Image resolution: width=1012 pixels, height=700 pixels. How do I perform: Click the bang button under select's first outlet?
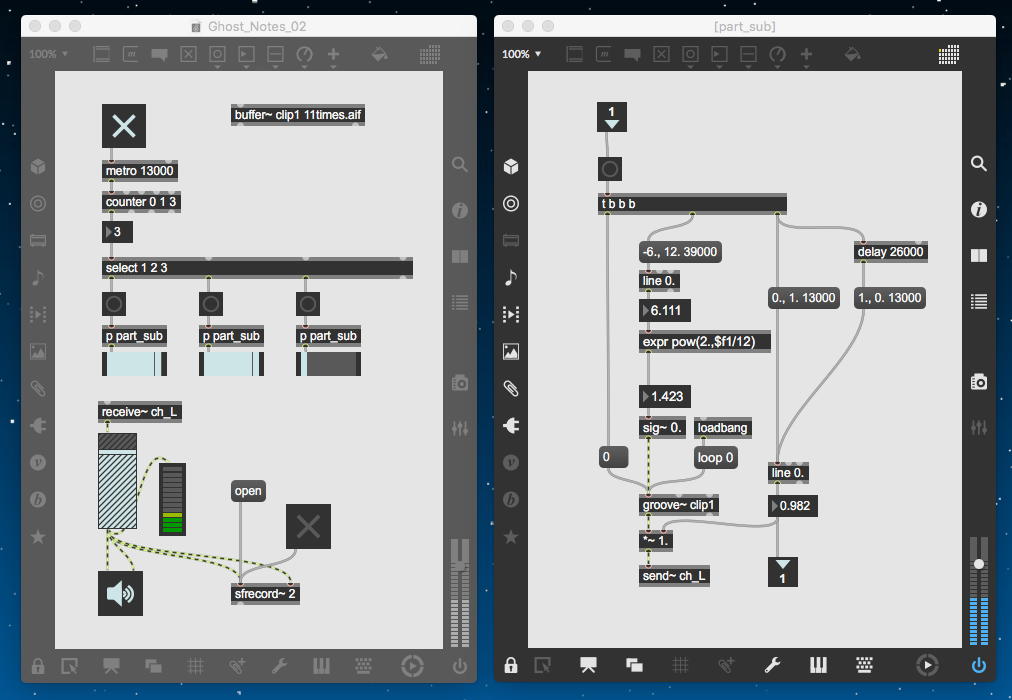114,304
